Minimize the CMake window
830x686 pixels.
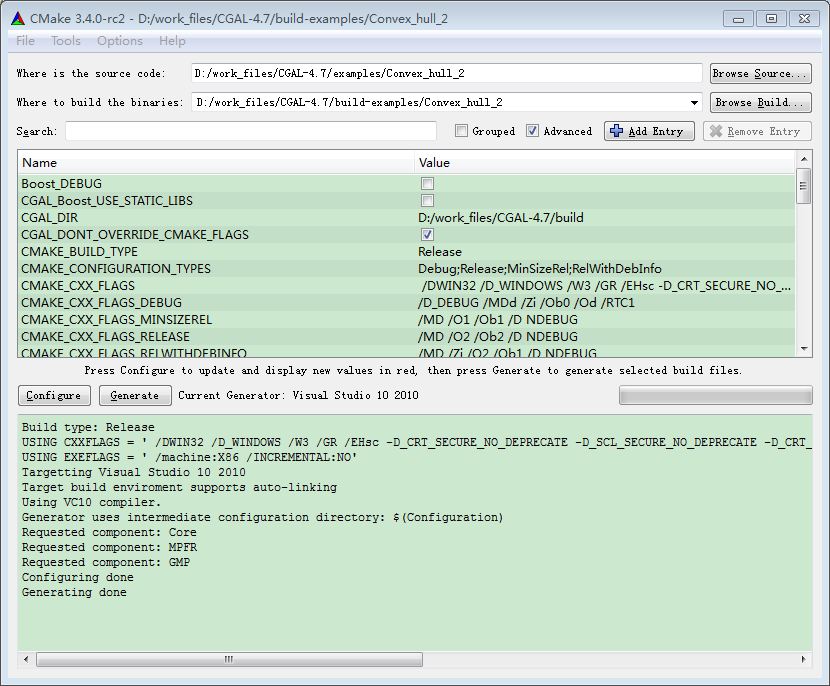[x=738, y=19]
